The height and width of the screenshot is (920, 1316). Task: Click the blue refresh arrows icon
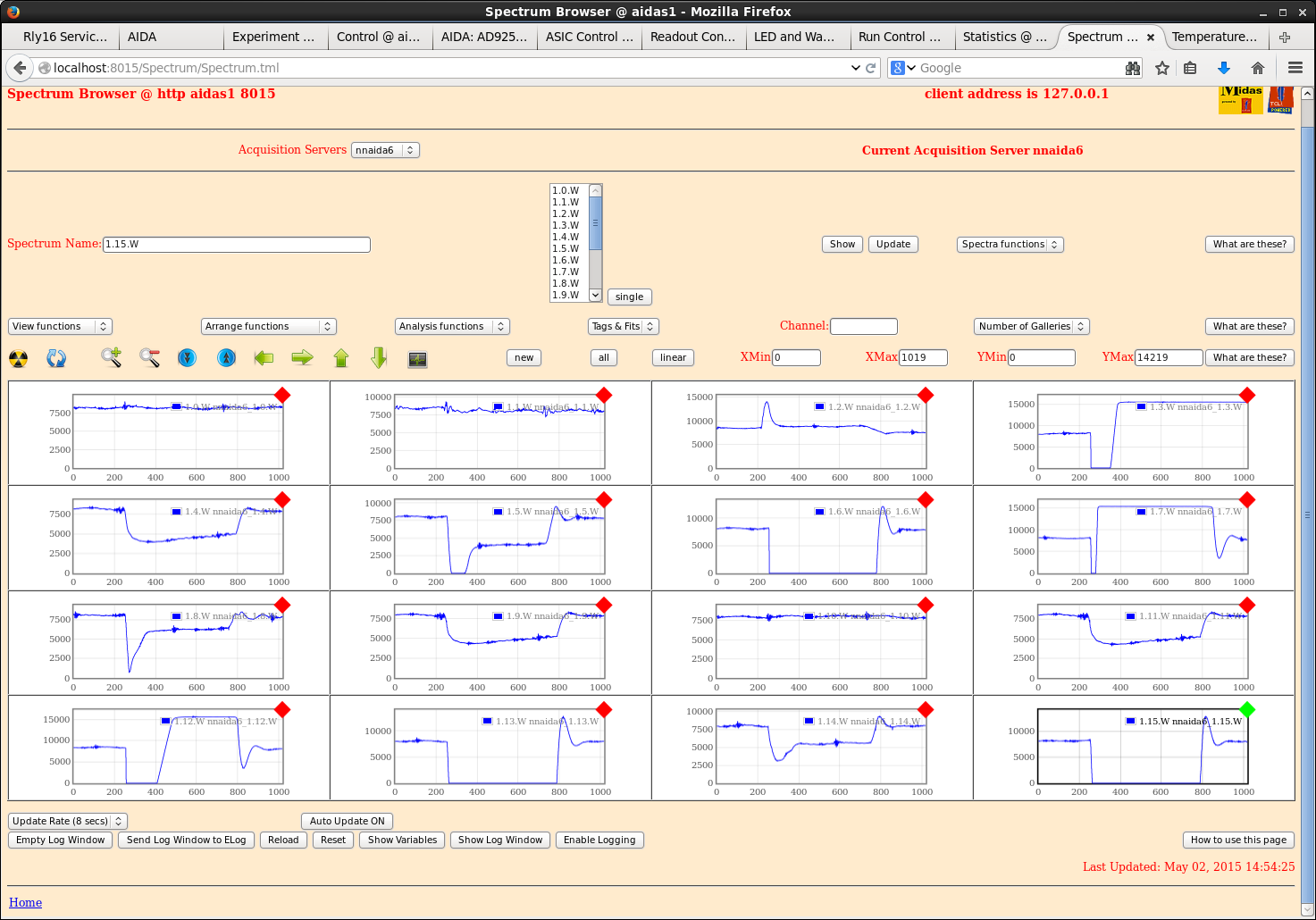coord(56,358)
